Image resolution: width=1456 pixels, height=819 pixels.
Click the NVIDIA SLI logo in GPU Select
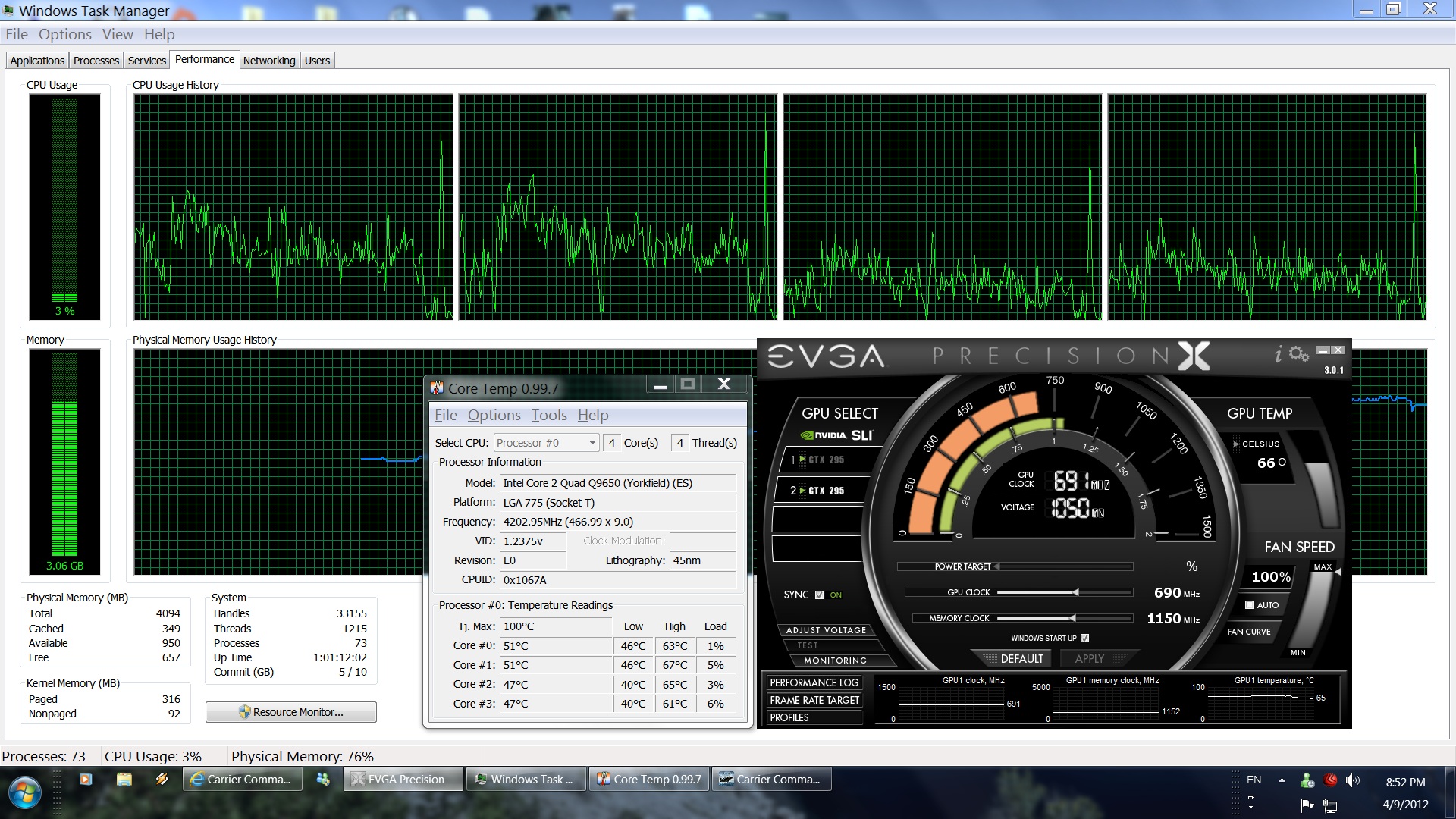point(837,435)
